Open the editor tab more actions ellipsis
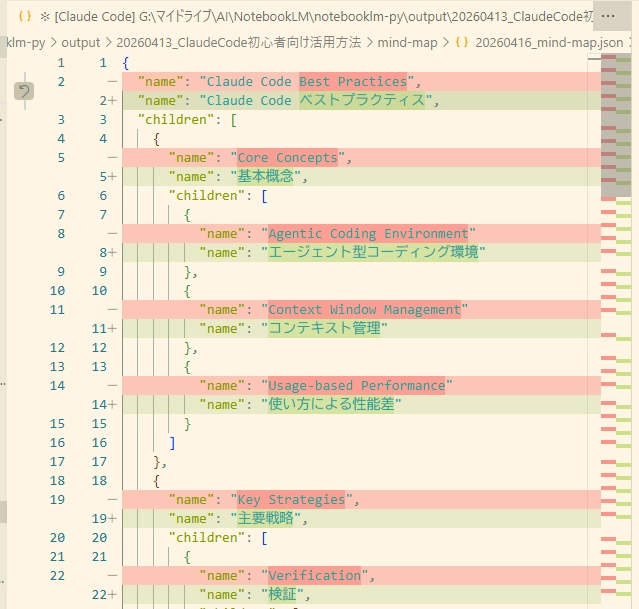Image resolution: width=639 pixels, height=609 pixels. pos(608,16)
